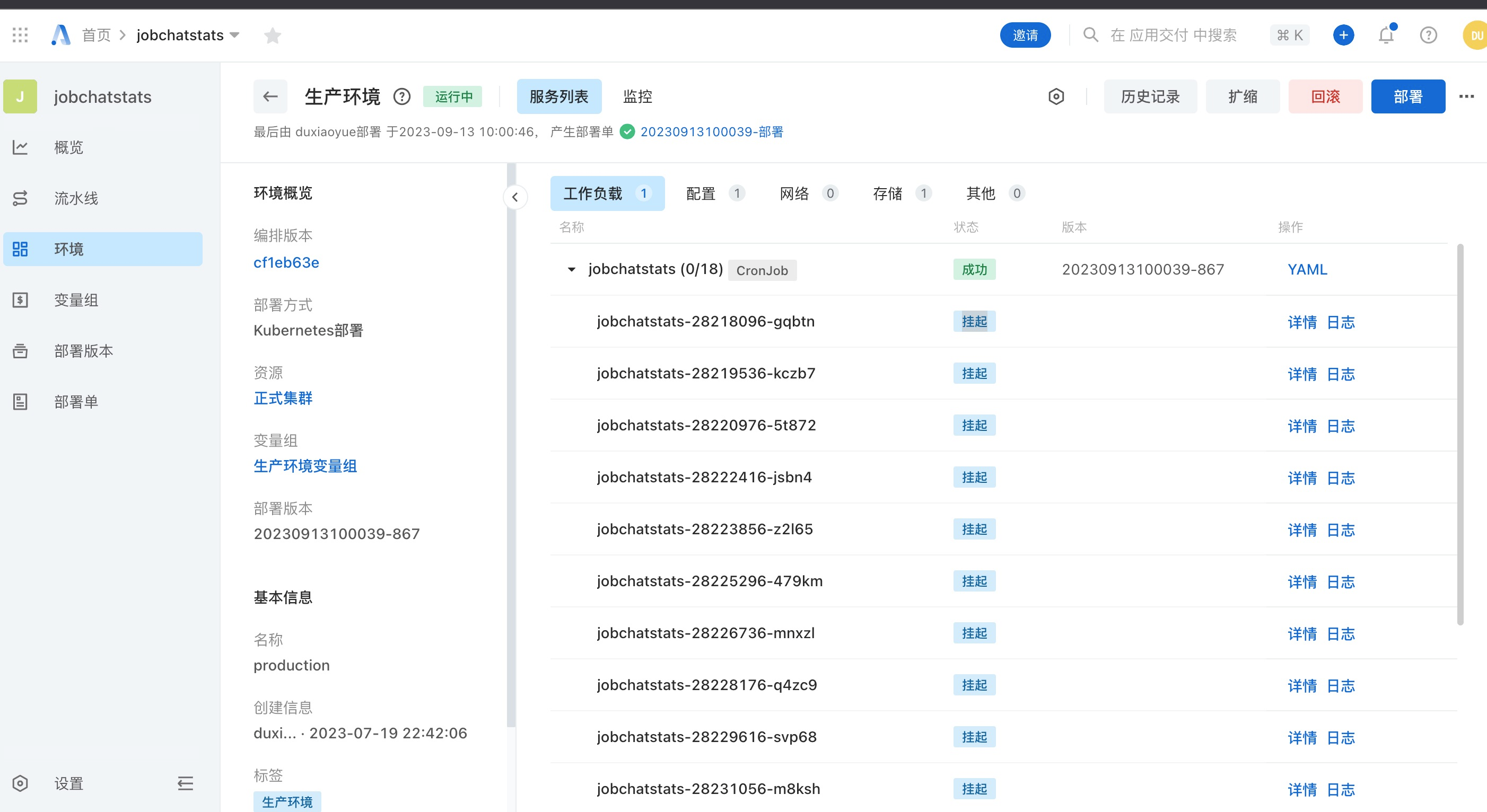Open the jobchatstats breadcrumb dropdown
1487x812 pixels.
[234, 35]
